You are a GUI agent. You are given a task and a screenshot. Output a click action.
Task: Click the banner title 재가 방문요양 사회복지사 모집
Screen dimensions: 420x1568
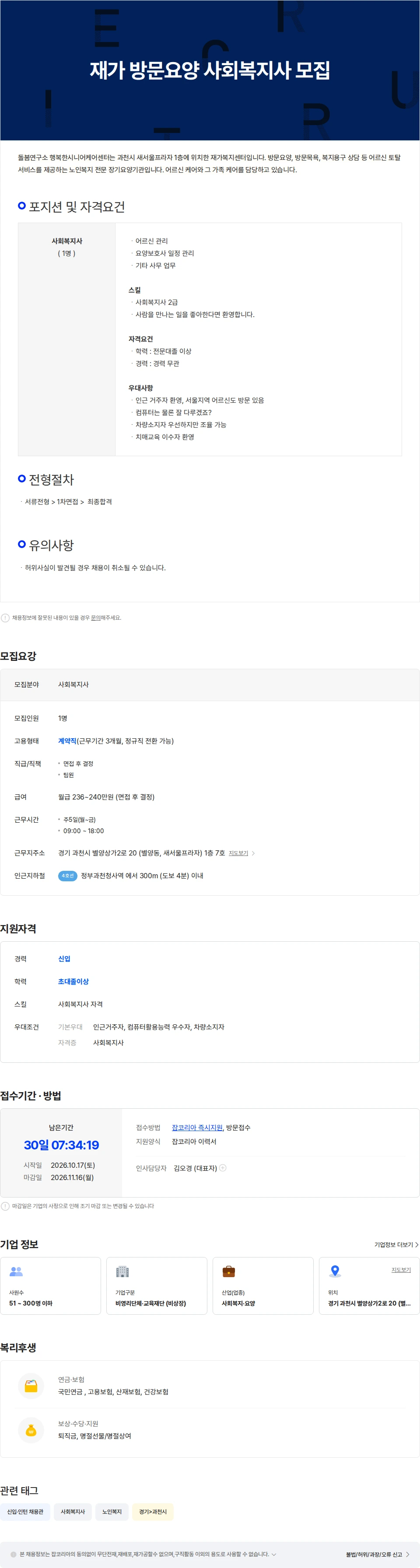210,70
